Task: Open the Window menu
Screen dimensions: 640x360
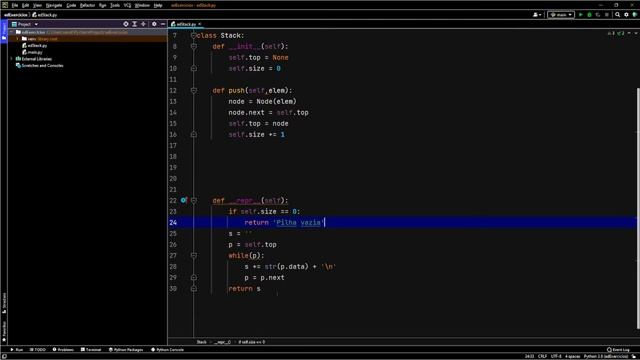Action: point(142,5)
